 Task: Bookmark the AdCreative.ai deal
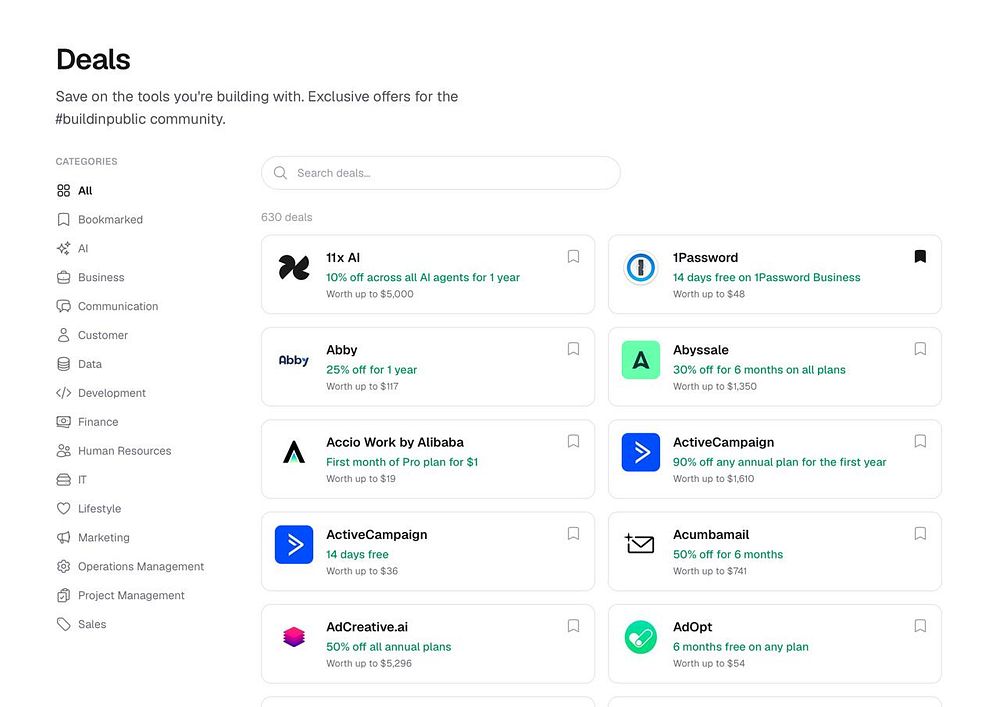(x=573, y=626)
